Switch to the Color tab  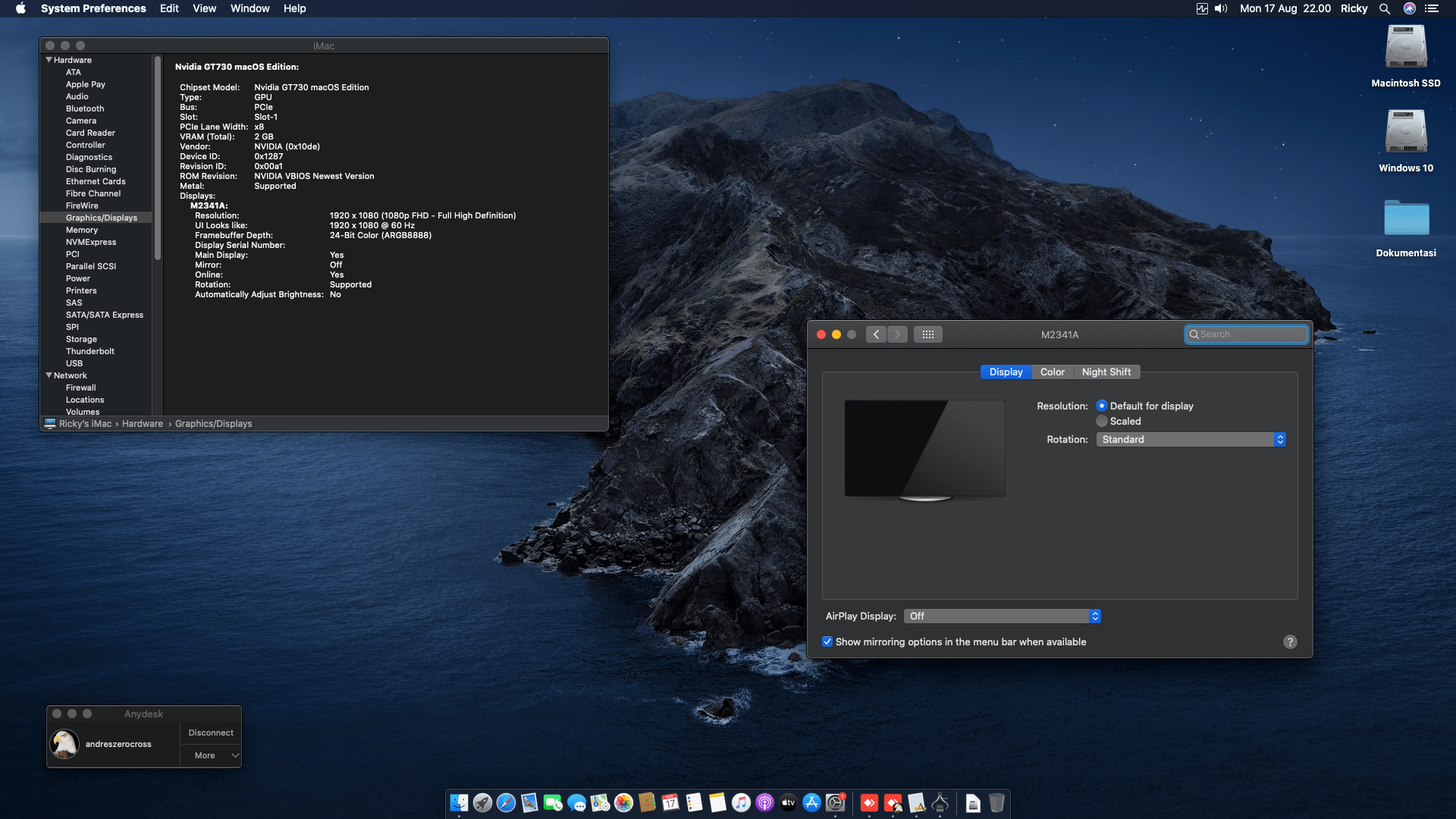1053,372
